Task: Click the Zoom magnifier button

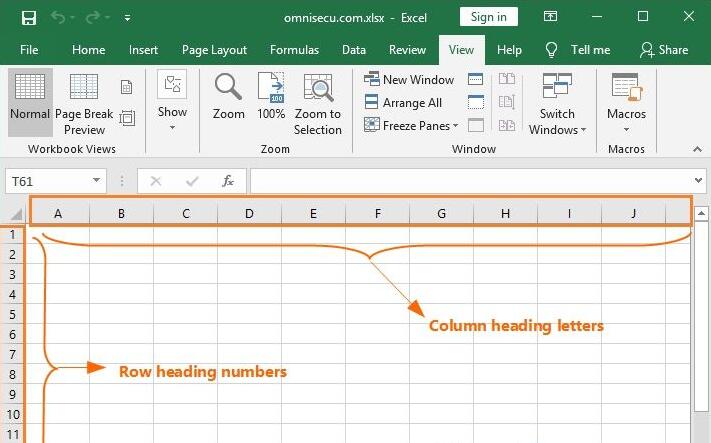Action: tap(229, 97)
